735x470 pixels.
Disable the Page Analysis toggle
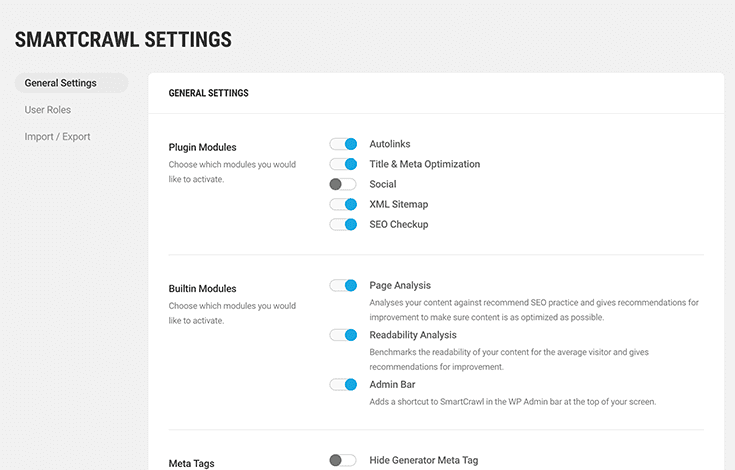(343, 285)
